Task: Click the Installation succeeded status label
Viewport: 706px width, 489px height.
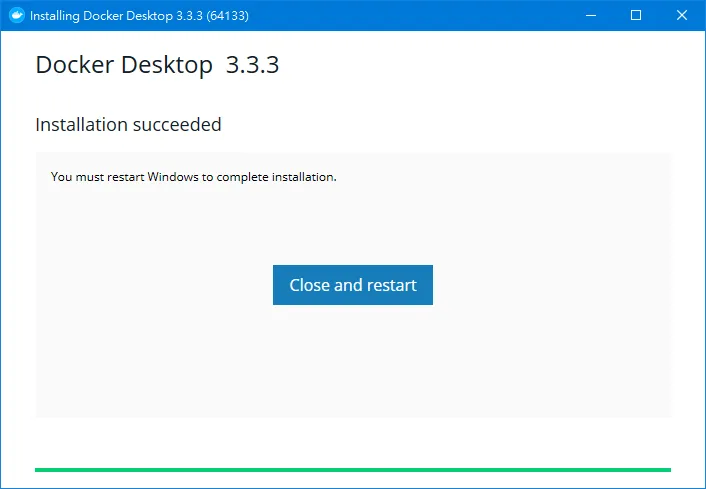Action: pos(128,125)
